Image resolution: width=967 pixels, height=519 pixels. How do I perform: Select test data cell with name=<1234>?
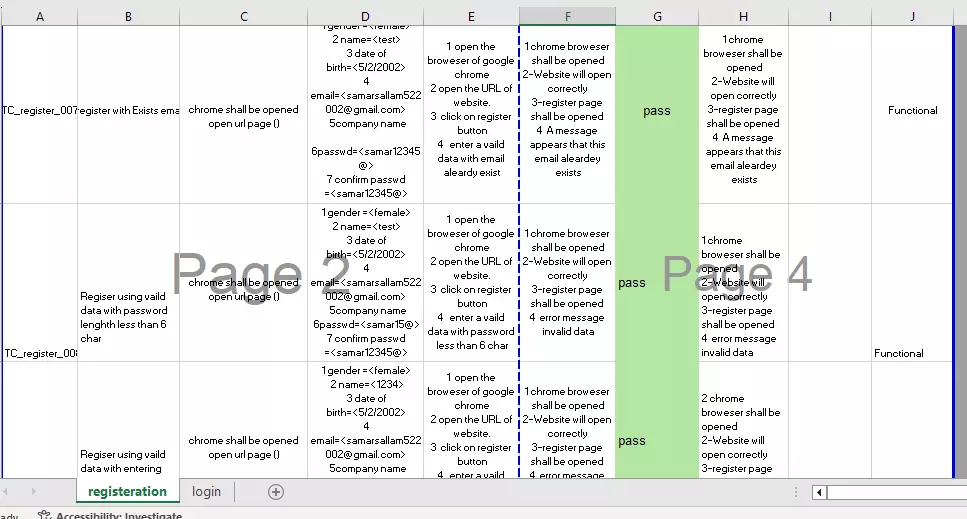(365, 420)
